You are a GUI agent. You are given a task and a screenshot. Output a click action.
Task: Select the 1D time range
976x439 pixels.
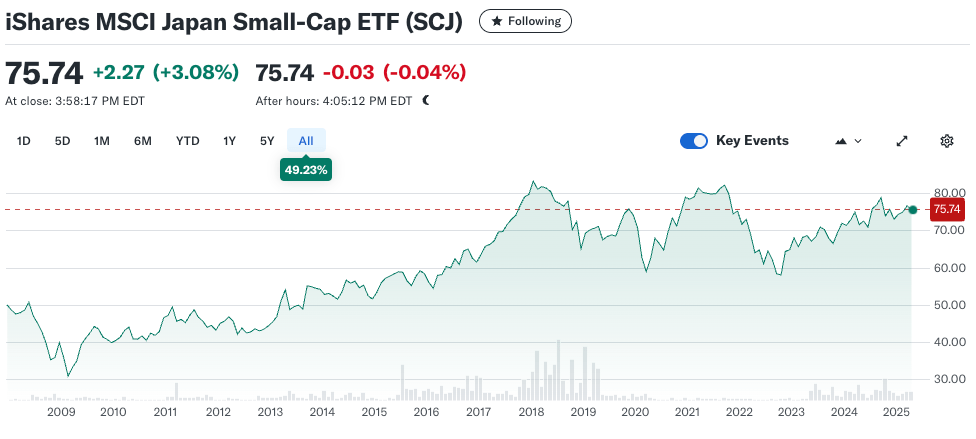tap(24, 141)
